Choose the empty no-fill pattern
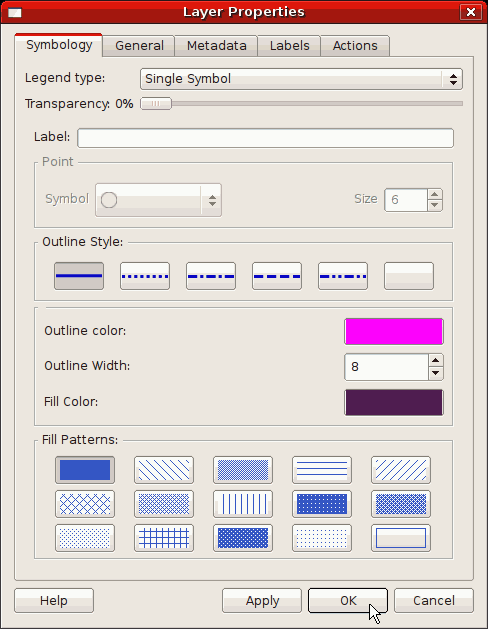Image resolution: width=488 pixels, height=629 pixels. (401, 538)
